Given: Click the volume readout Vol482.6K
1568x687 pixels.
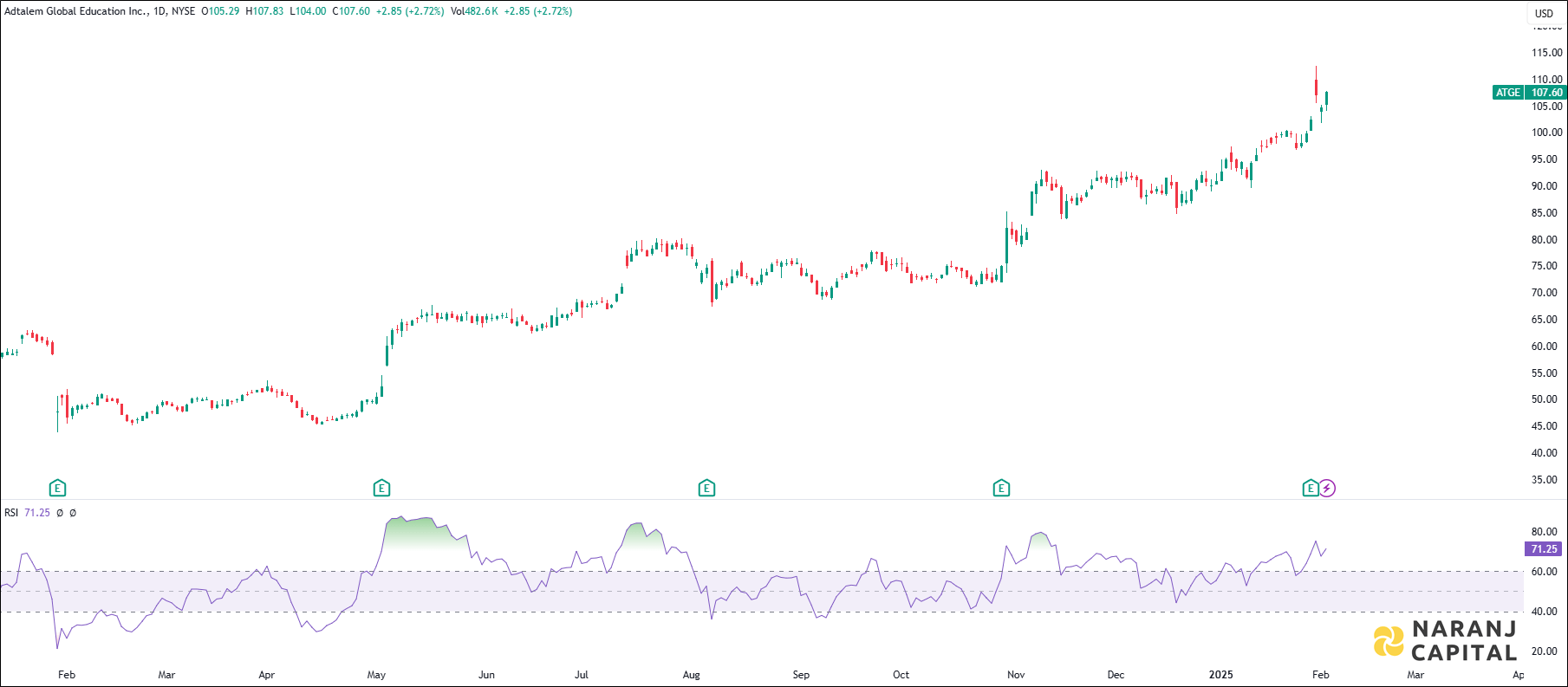Looking at the screenshot, I should 474,11.
